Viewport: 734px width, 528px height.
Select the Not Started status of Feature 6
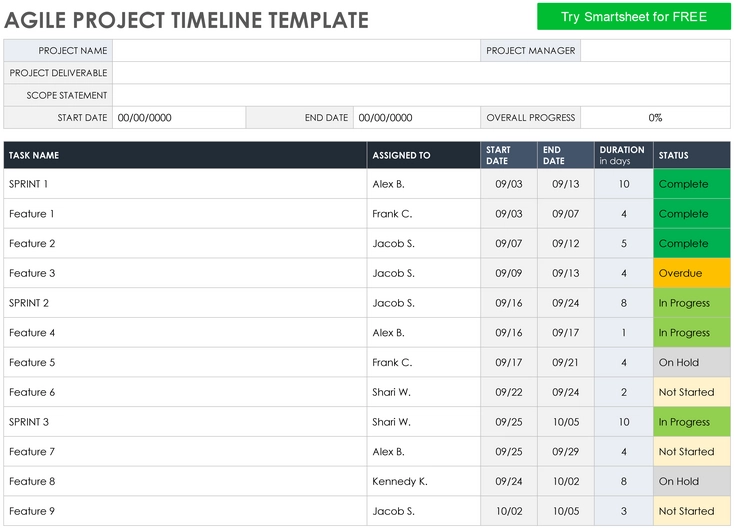(x=692, y=392)
